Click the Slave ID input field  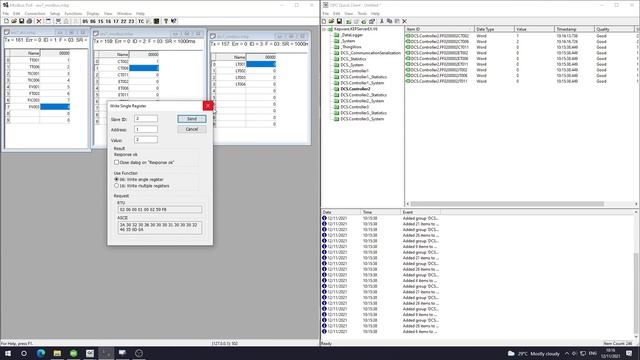point(146,119)
